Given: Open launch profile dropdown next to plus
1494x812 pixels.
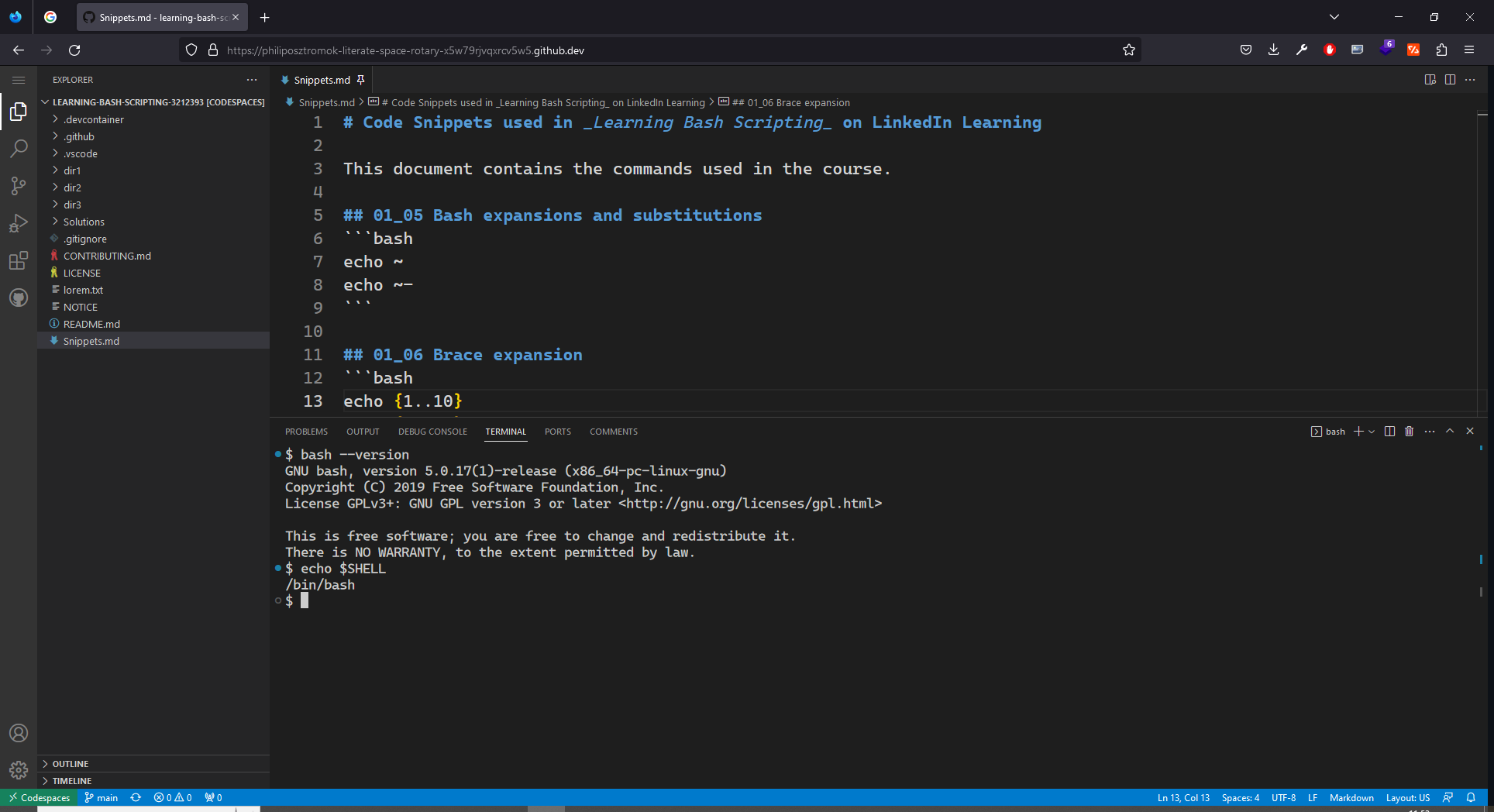Looking at the screenshot, I should click(1372, 432).
